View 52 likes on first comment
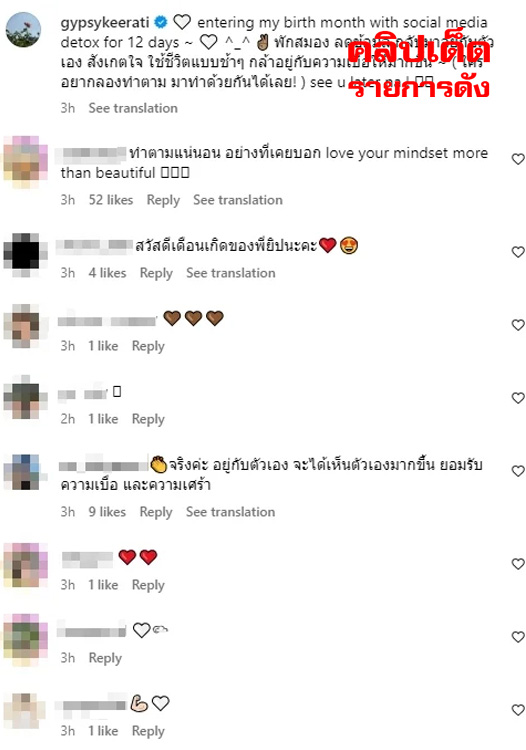 pos(111,200)
